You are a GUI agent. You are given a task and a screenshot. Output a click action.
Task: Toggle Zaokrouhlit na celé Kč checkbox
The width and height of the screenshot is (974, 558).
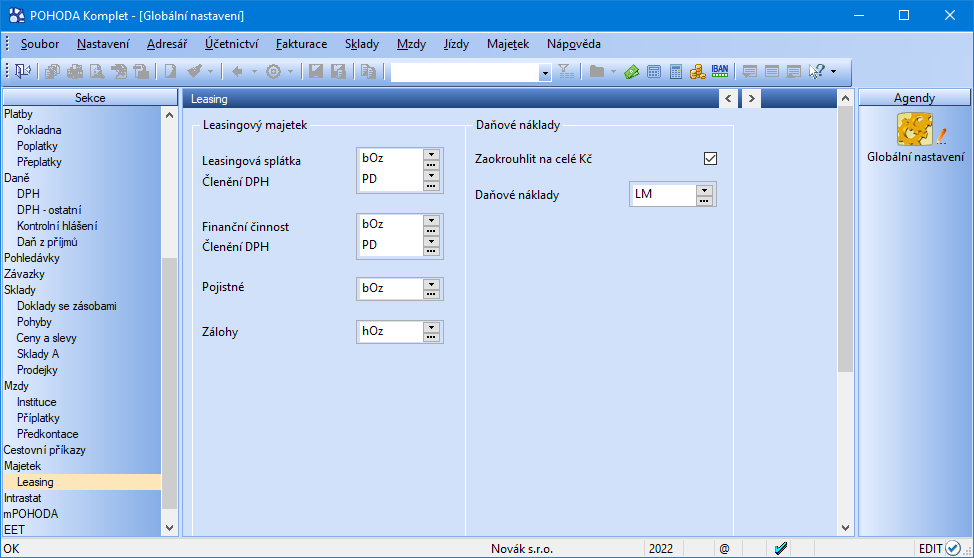click(x=711, y=158)
